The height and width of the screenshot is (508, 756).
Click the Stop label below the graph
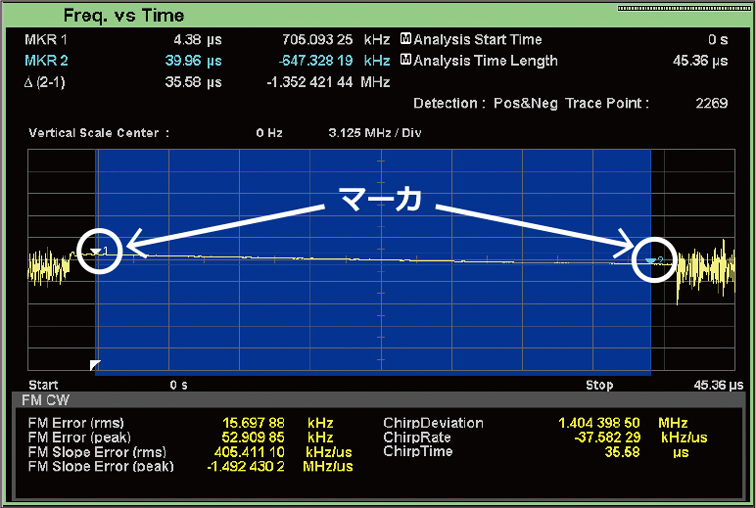(x=599, y=385)
